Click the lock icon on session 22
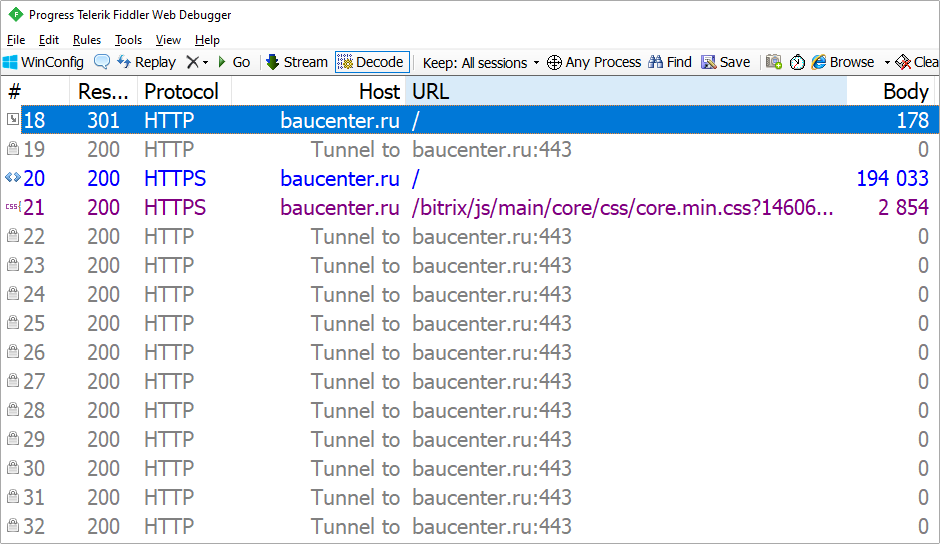Viewport: 940px width, 544px height. 13,235
